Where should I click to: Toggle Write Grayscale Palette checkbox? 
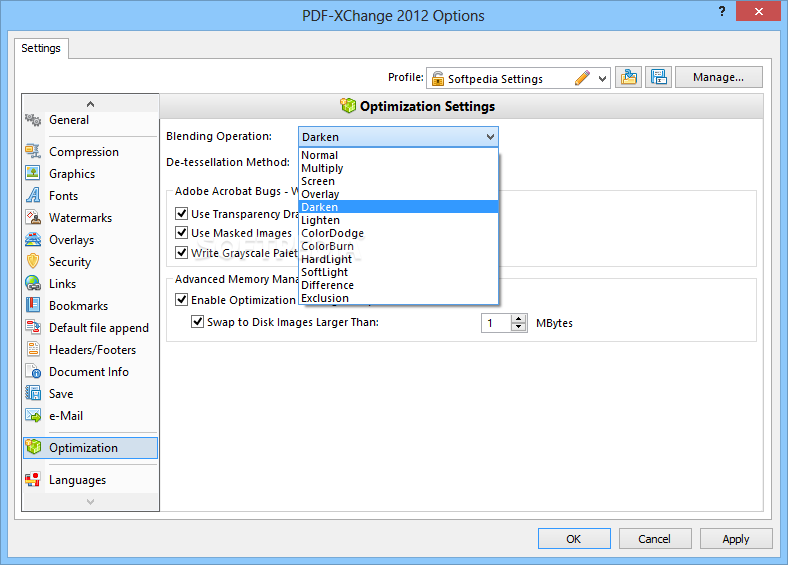tap(181, 252)
